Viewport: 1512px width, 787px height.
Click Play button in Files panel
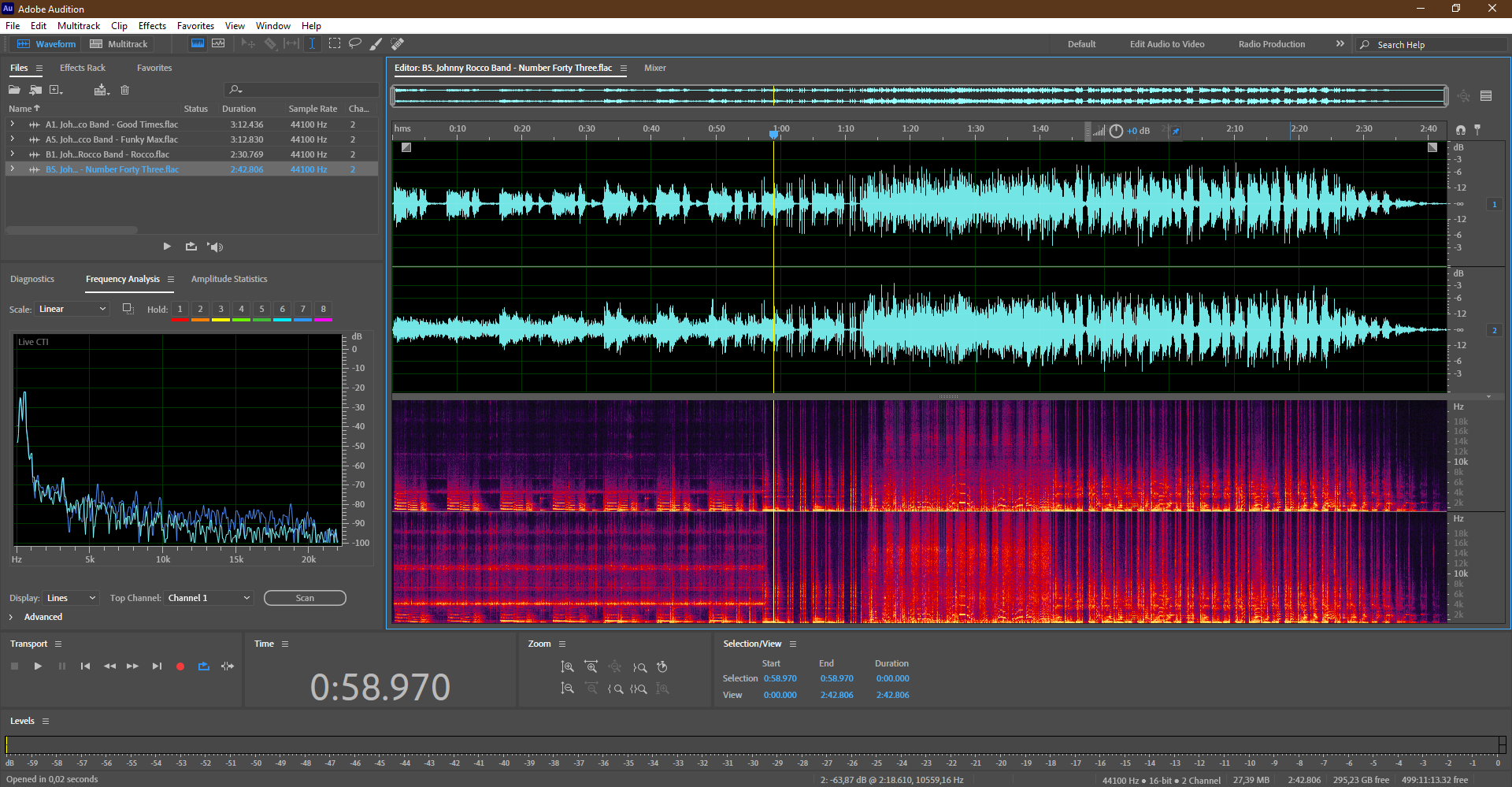167,247
